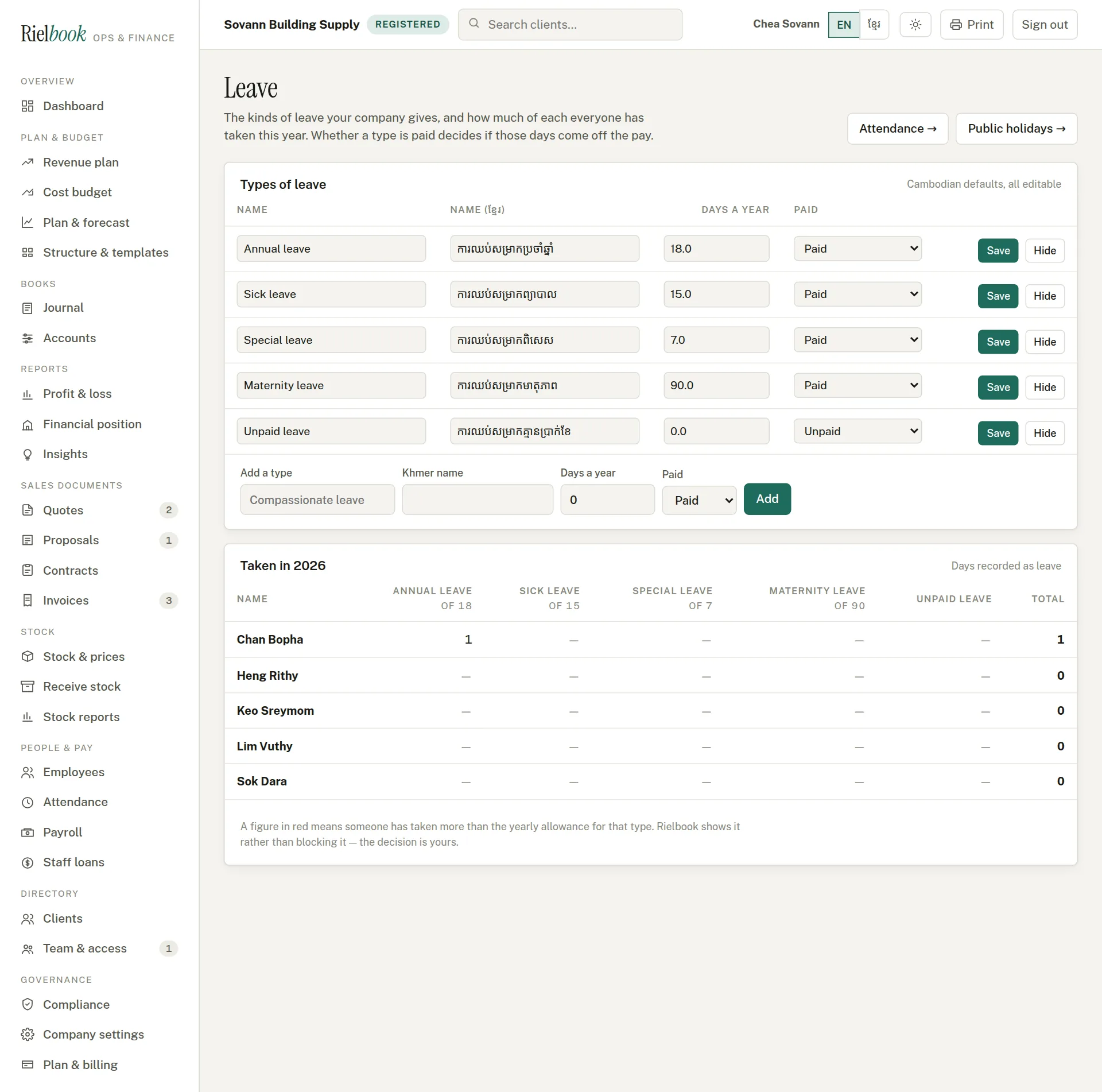Click the Add leave type button
This screenshot has height=1092, width=1102.
[767, 499]
